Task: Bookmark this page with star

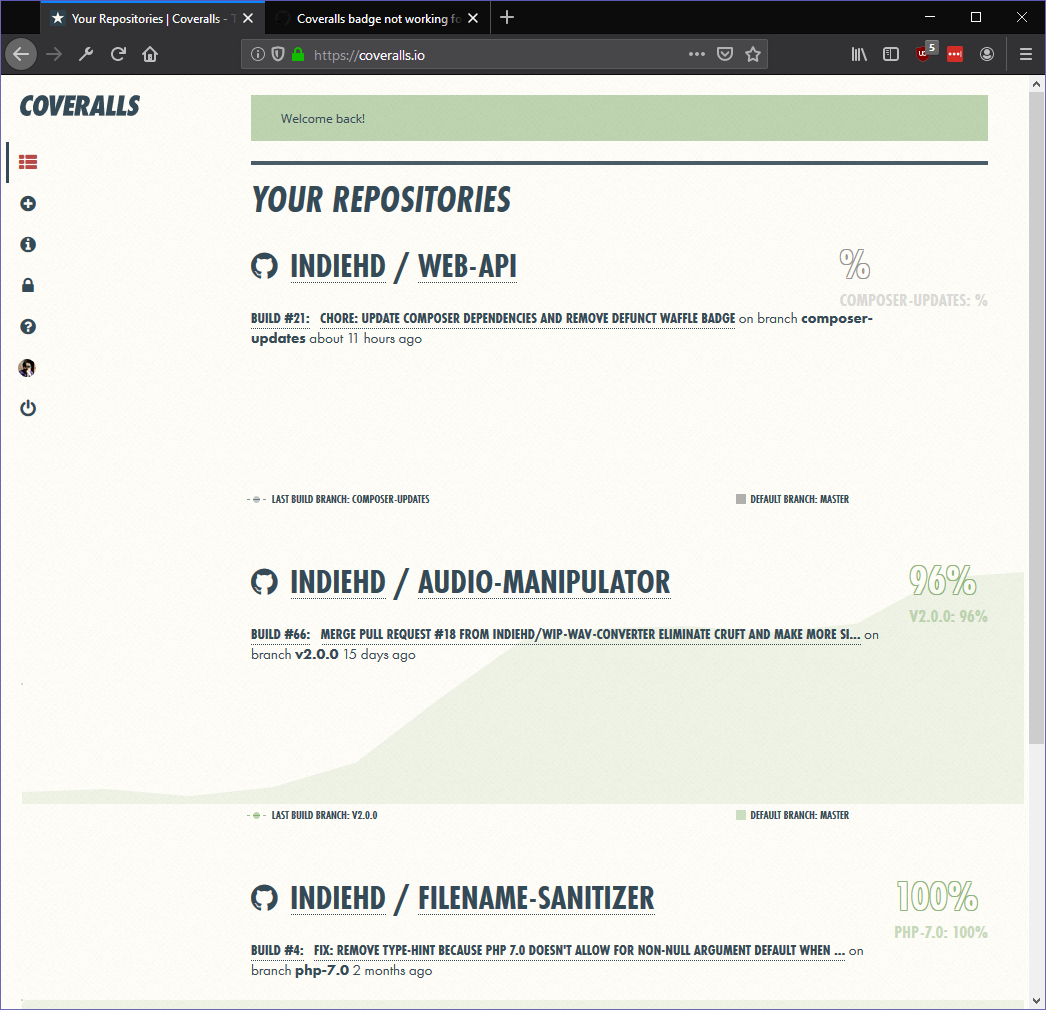Action: [x=753, y=55]
